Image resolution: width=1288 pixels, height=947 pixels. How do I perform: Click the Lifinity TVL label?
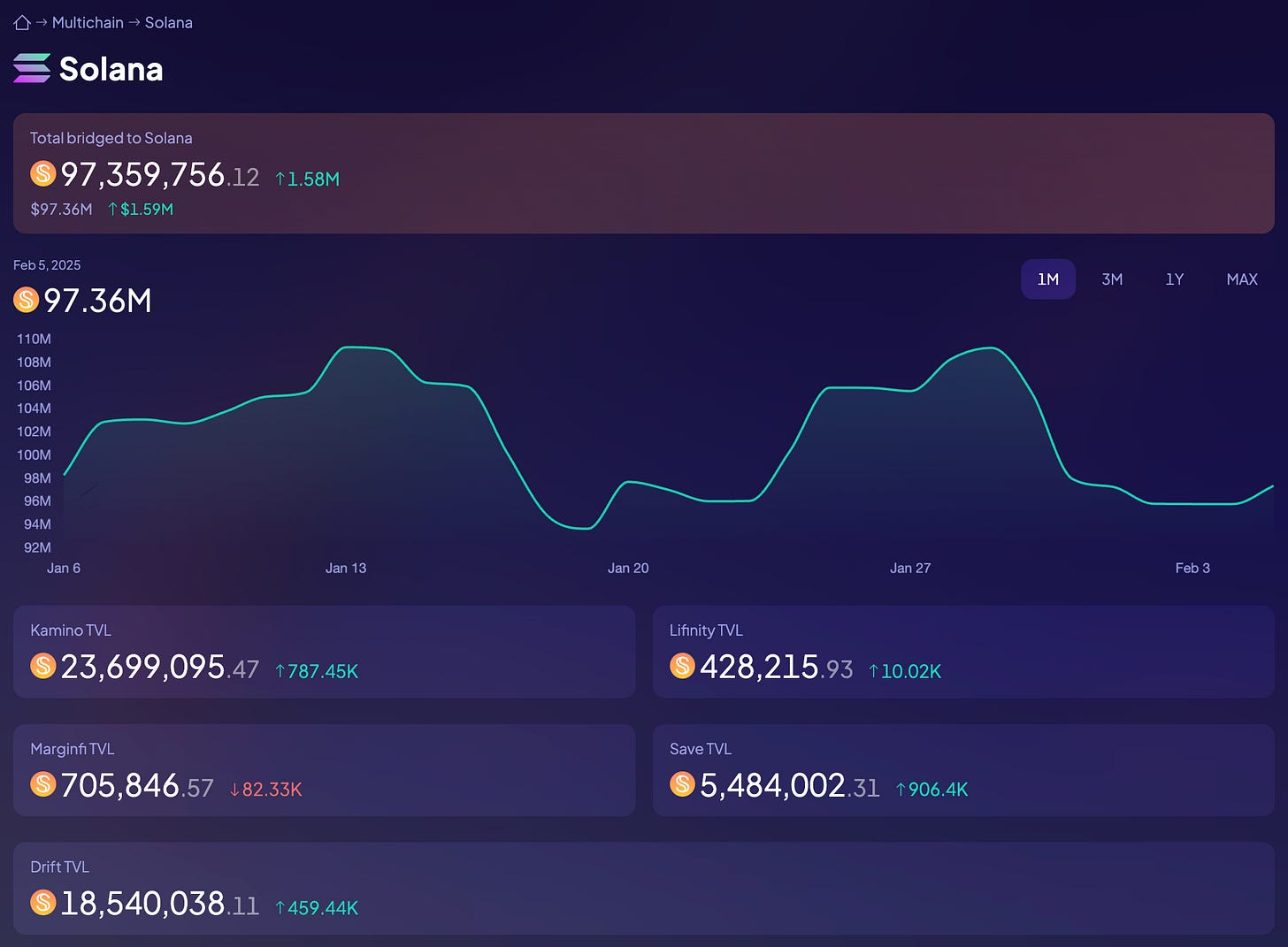point(706,630)
